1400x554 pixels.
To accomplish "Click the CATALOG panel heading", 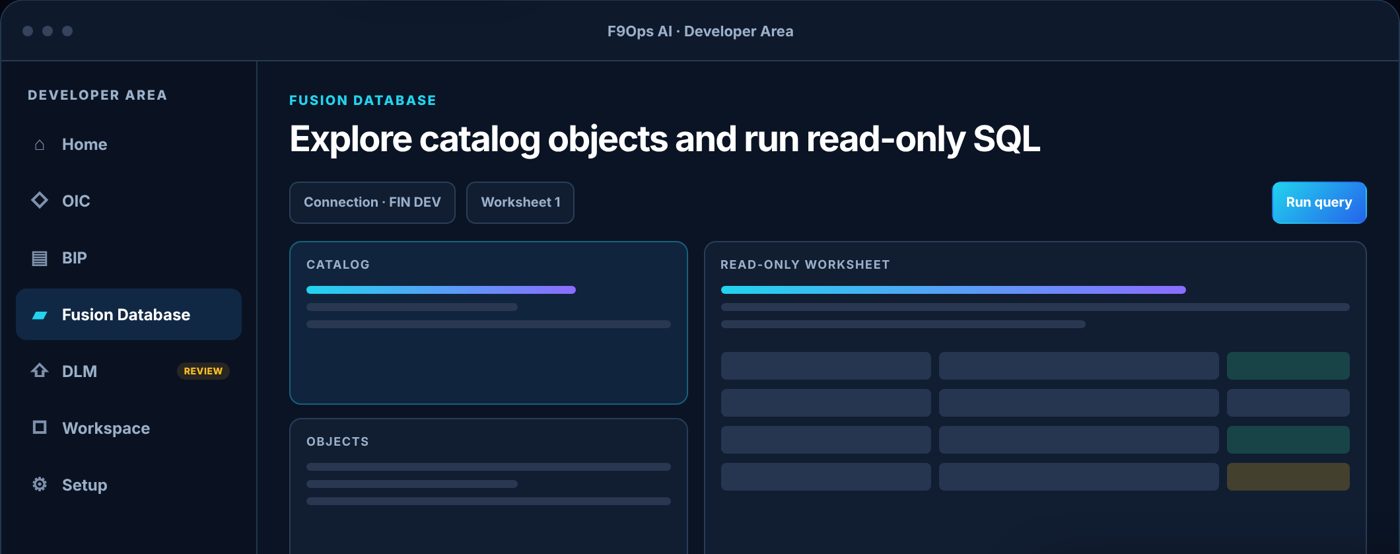I will pos(338,265).
